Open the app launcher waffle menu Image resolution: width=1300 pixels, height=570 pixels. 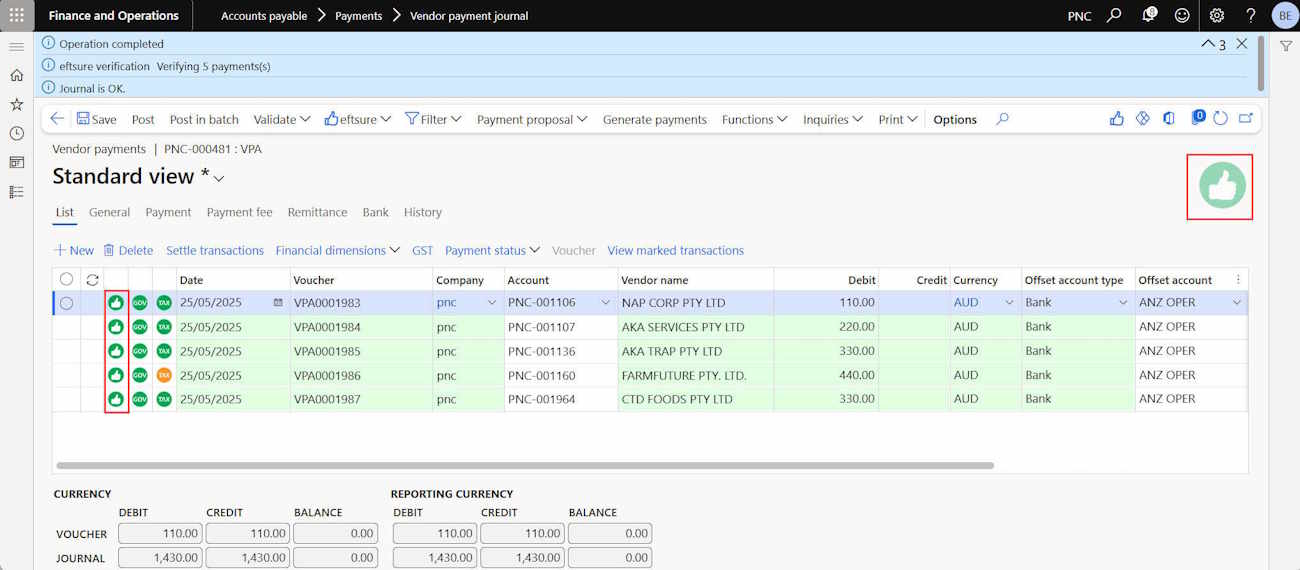[16, 15]
